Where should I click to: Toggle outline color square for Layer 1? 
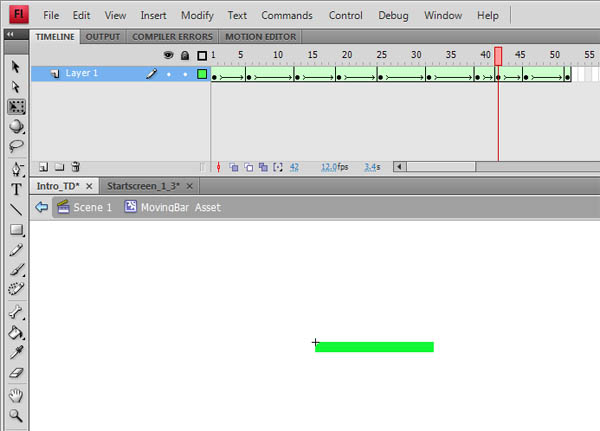click(x=202, y=74)
